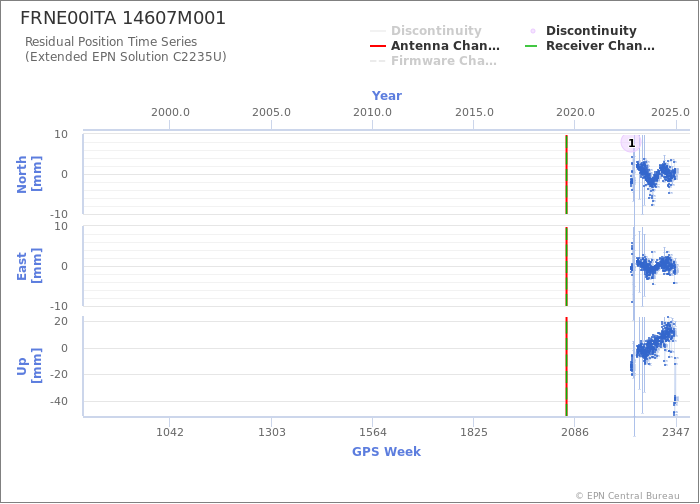700x504 pixels.
Task: Click the 2010.0 year tick label
Action: [372, 112]
